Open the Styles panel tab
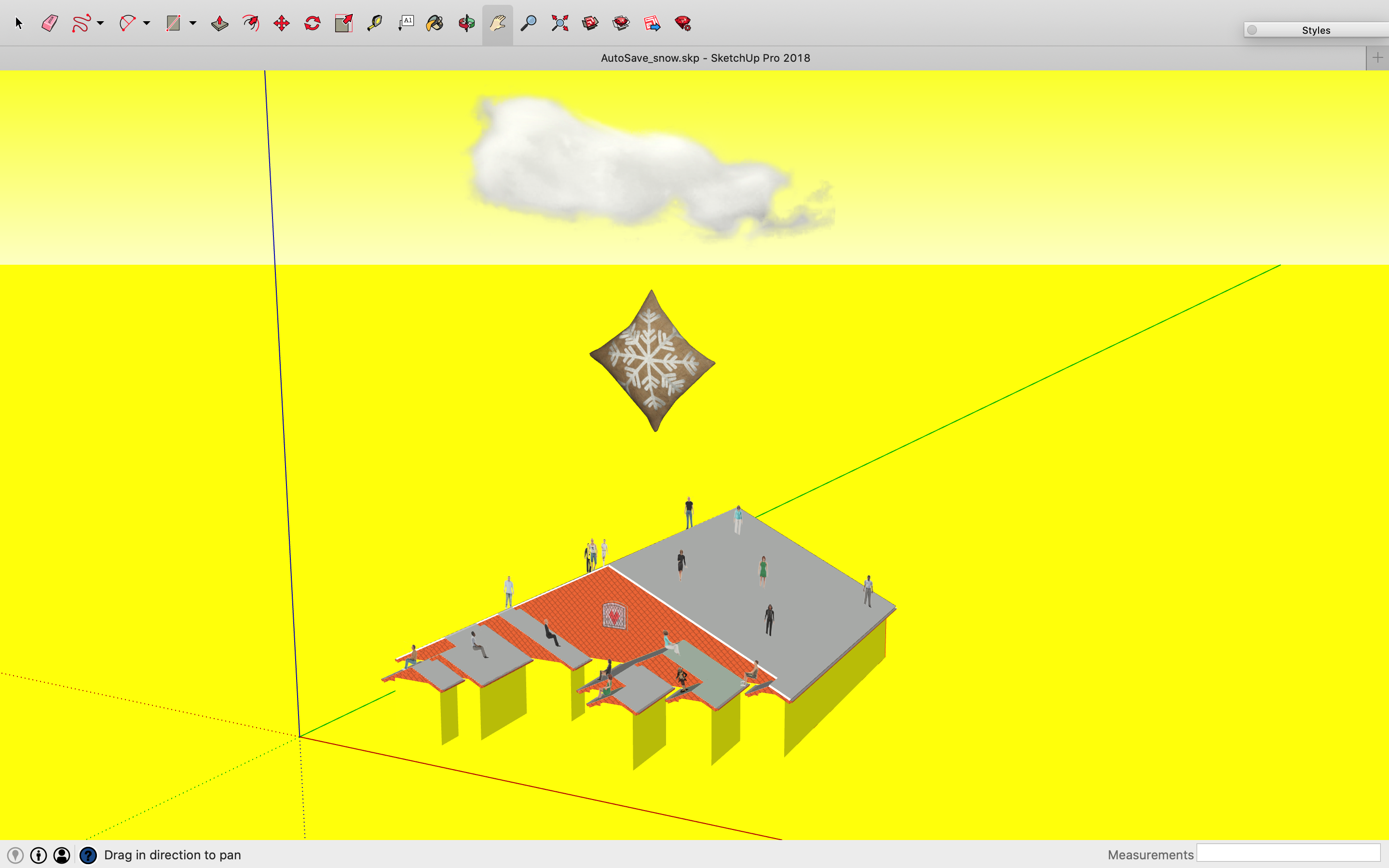Image resolution: width=1389 pixels, height=868 pixels. [1316, 30]
